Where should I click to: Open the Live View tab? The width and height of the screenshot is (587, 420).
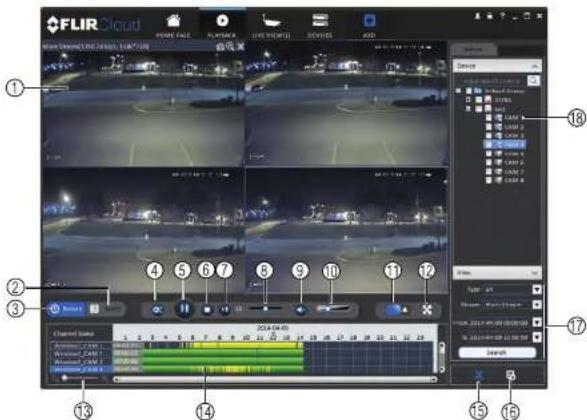pyautogui.click(x=271, y=26)
